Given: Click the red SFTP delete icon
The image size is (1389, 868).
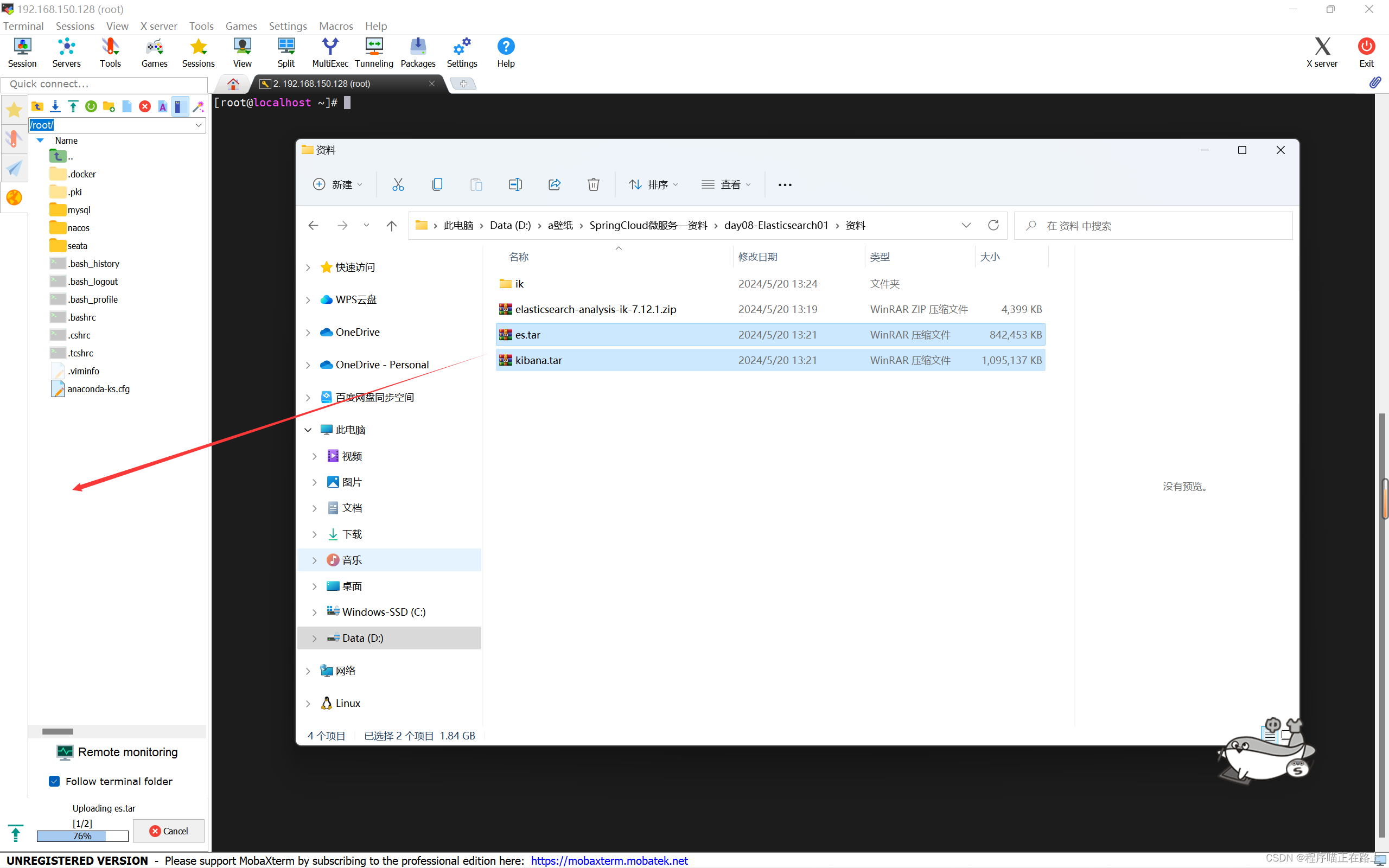Looking at the screenshot, I should point(145,106).
